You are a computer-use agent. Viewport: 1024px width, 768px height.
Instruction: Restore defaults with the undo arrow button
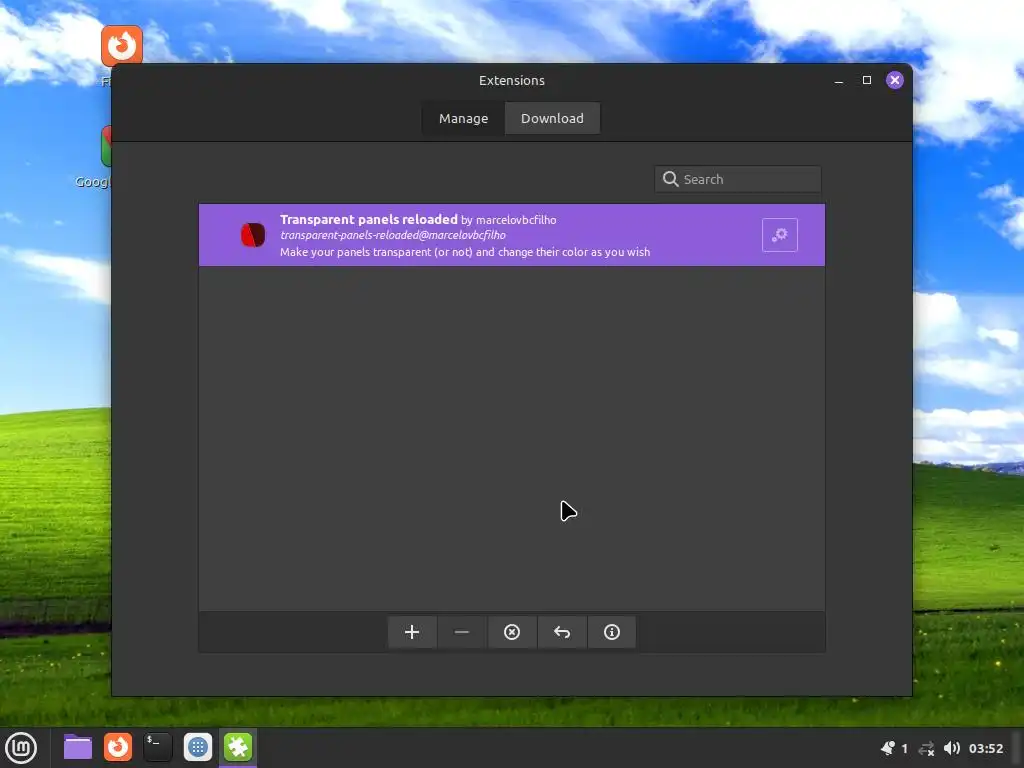coord(562,632)
